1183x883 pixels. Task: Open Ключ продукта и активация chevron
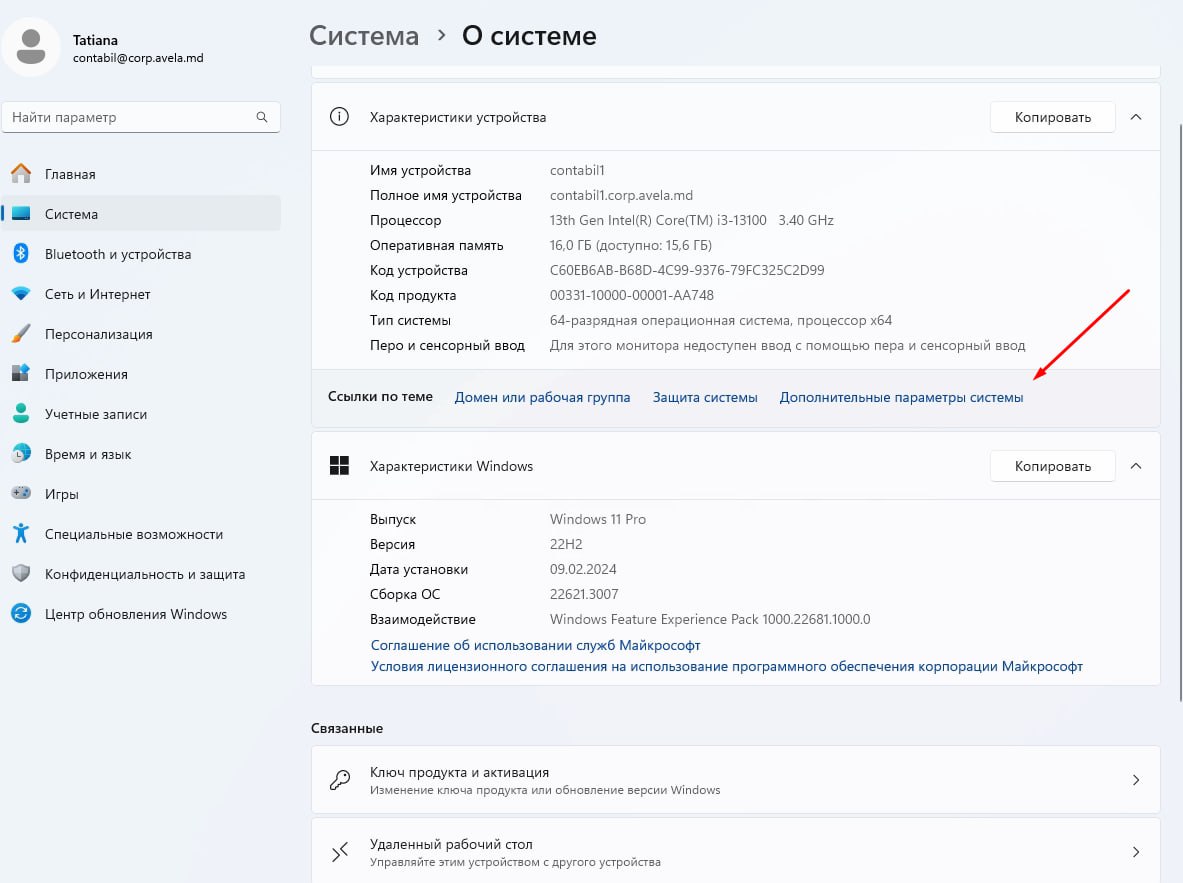(x=1135, y=780)
